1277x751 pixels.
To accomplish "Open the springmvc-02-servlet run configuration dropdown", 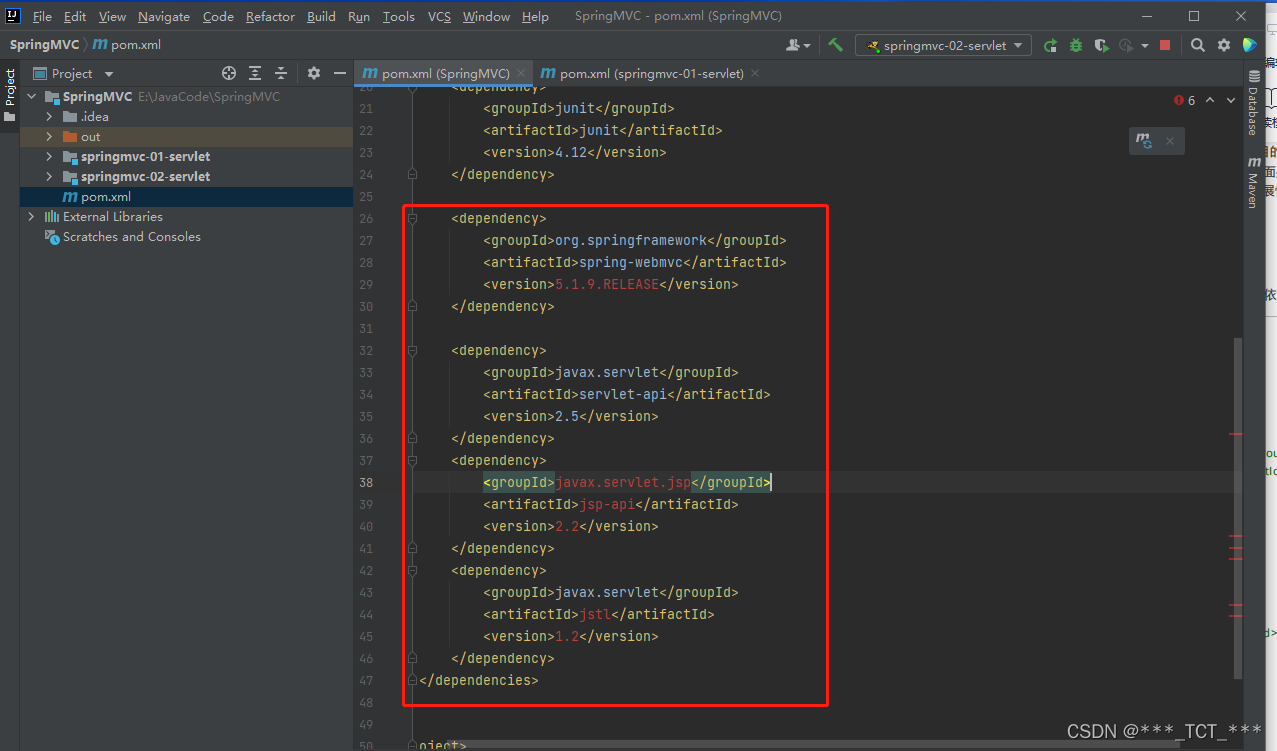I will 943,45.
